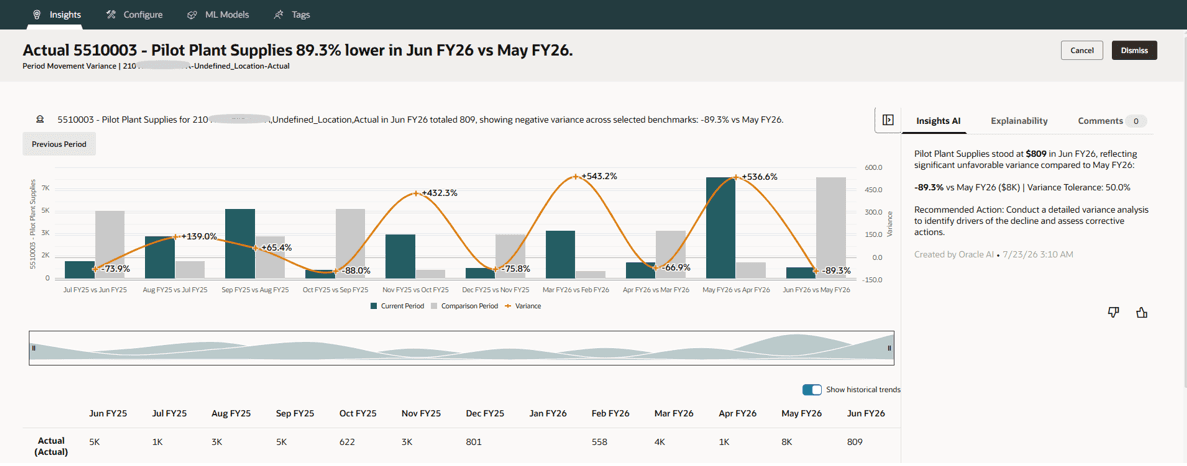Viewport: 1187px width, 466px height.
Task: Click the chart overview range strip
Action: (461, 348)
